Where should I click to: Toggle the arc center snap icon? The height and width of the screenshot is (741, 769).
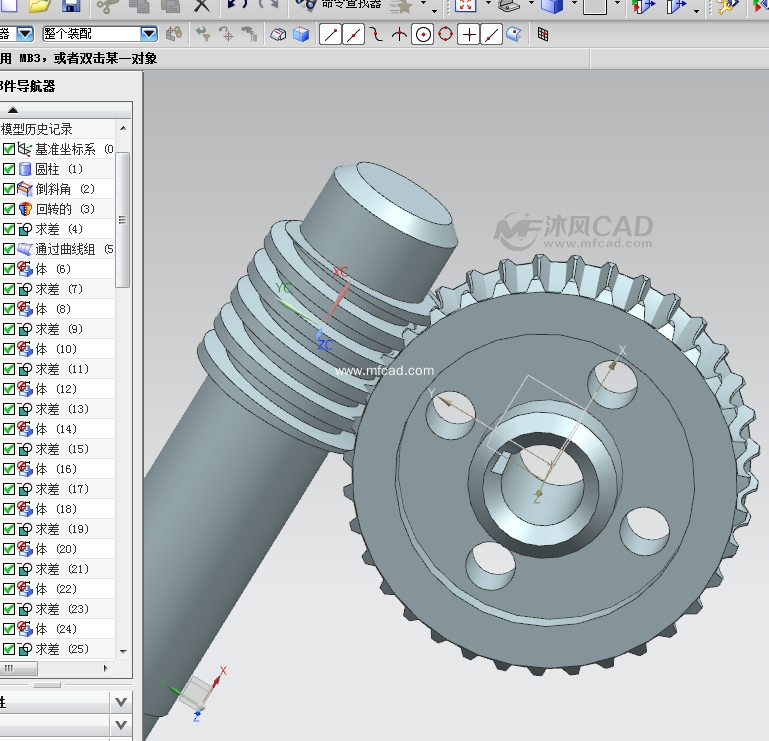point(423,34)
